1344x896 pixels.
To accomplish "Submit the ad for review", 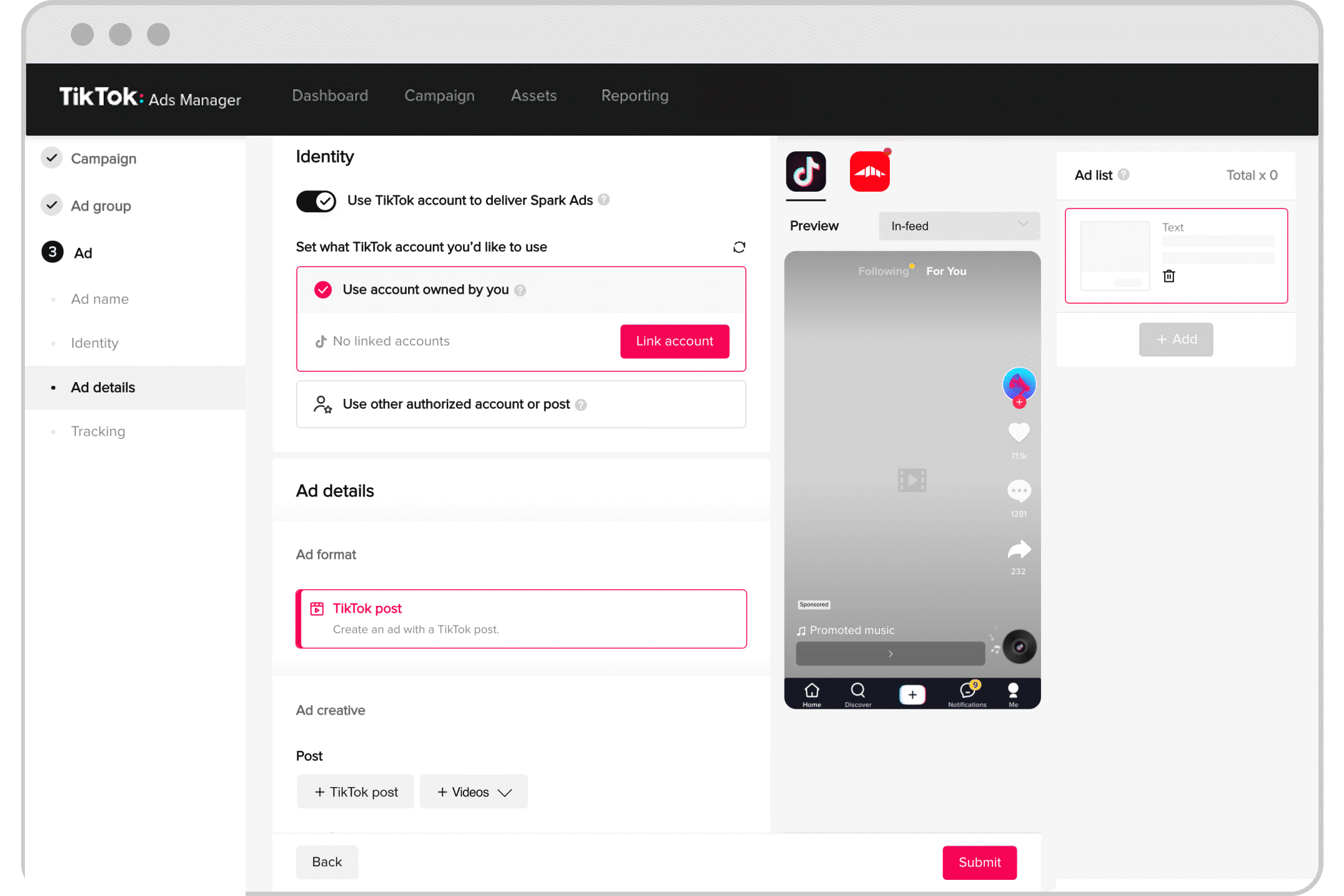I will coord(979,862).
